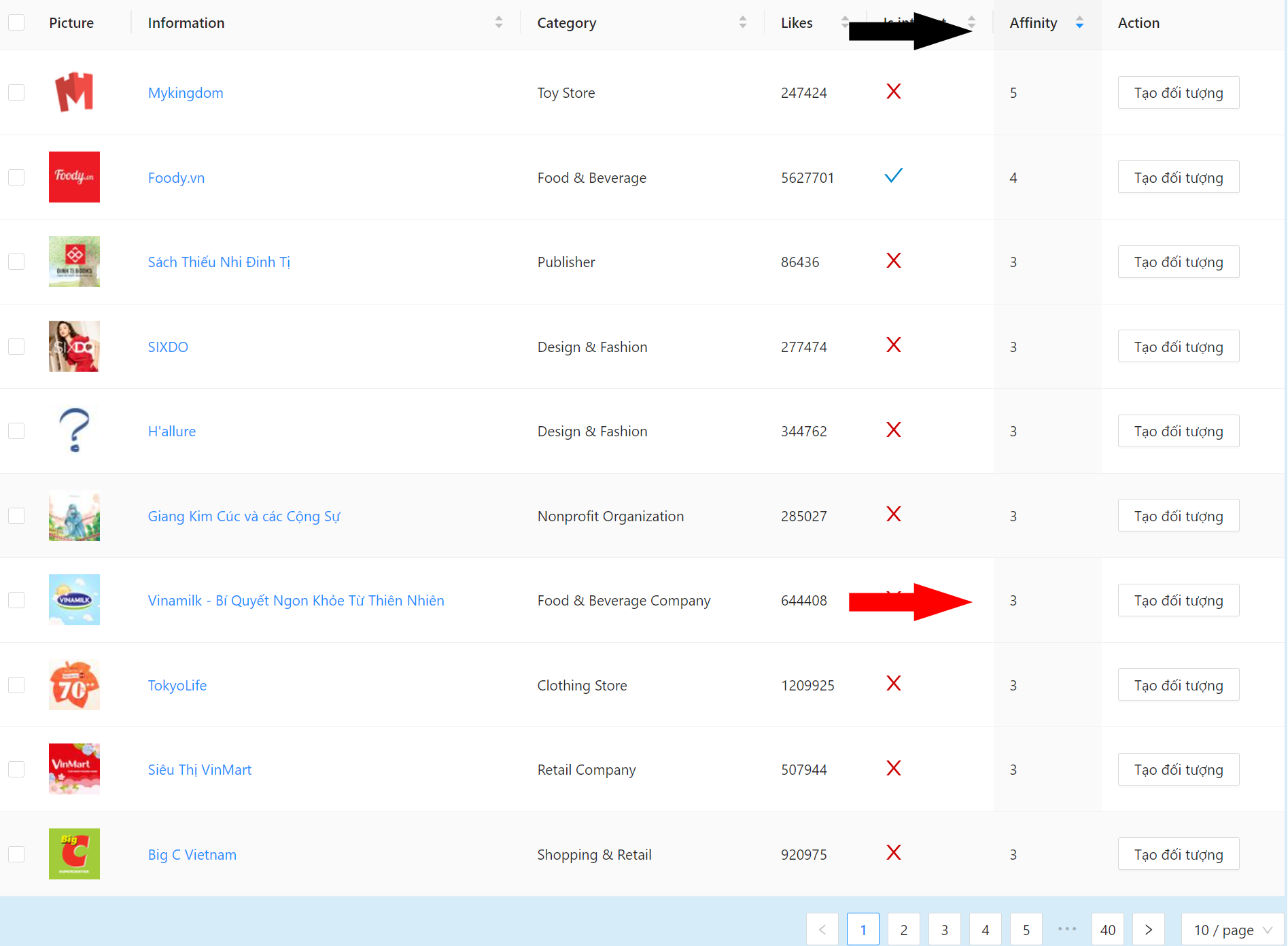Click Tạo đối tượng for H'allure
This screenshot has width=1288, height=946.
tap(1179, 431)
